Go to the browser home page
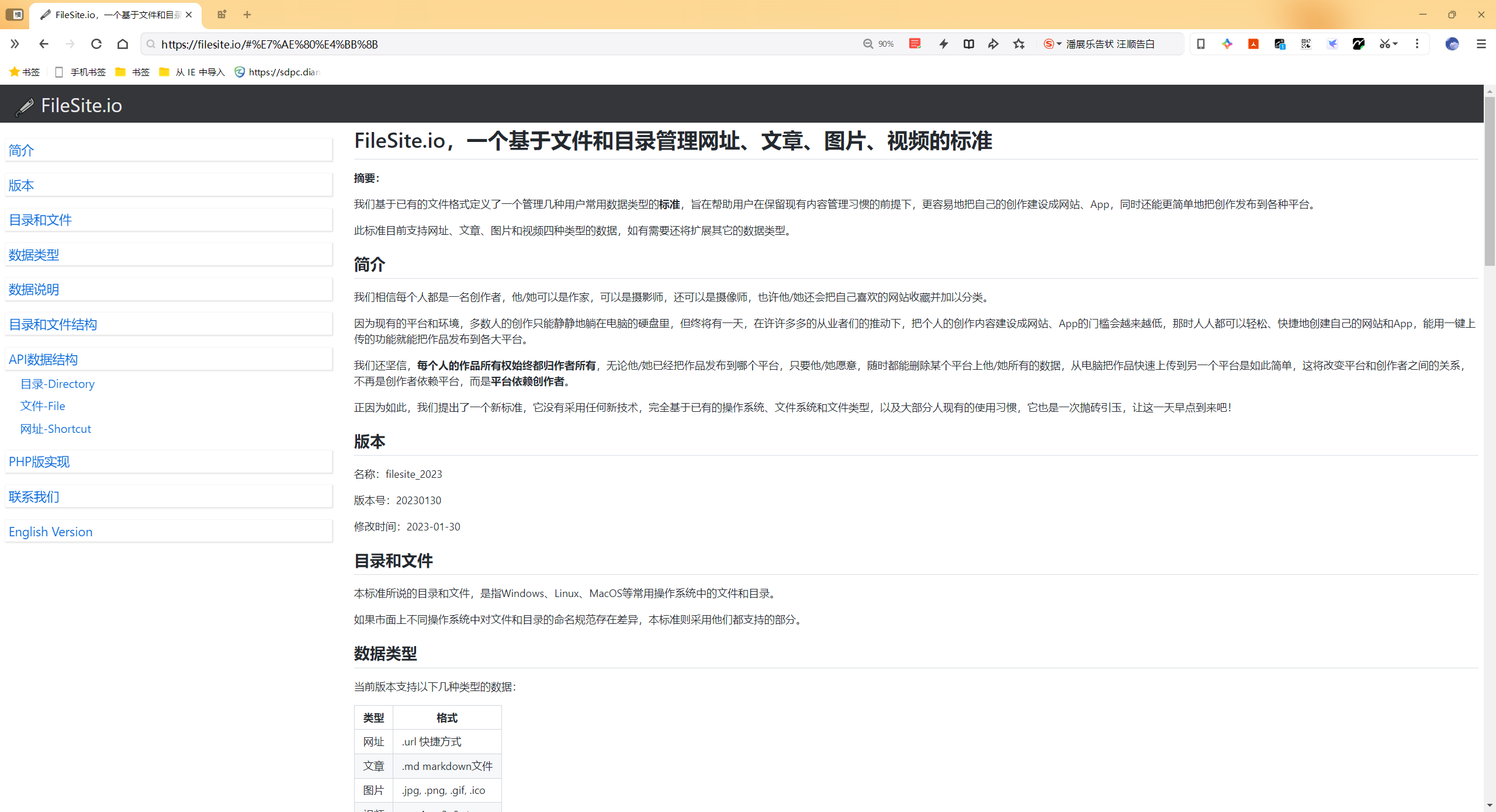 pos(123,44)
